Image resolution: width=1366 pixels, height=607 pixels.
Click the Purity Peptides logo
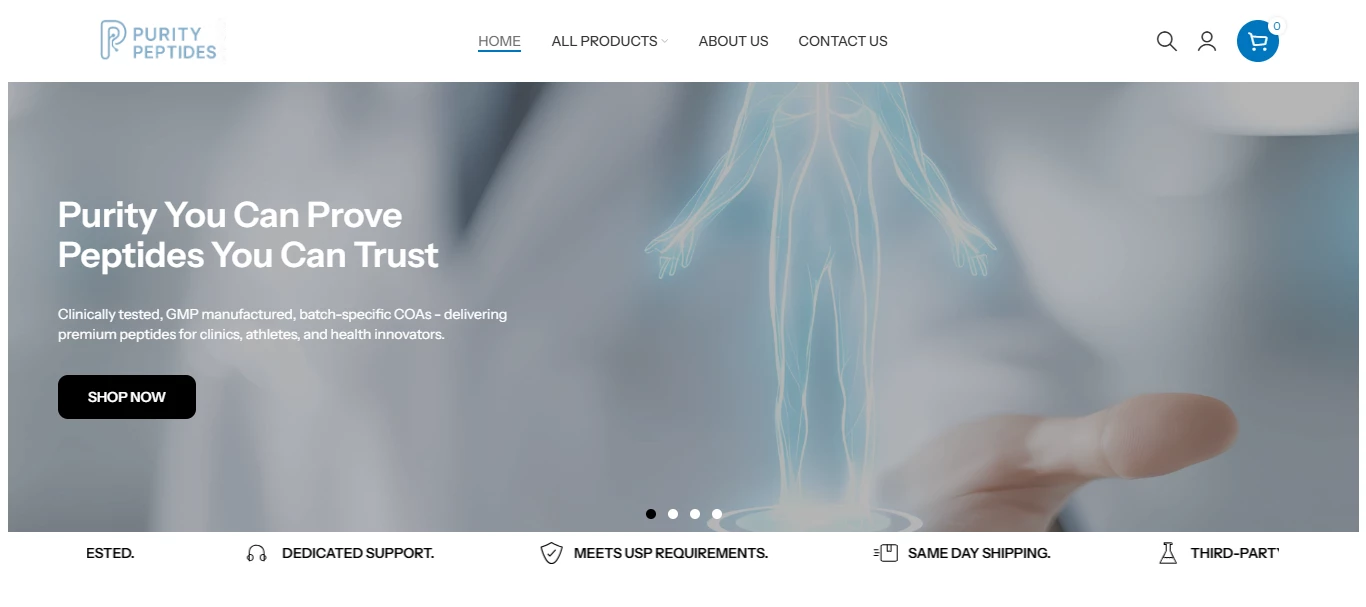pyautogui.click(x=159, y=40)
